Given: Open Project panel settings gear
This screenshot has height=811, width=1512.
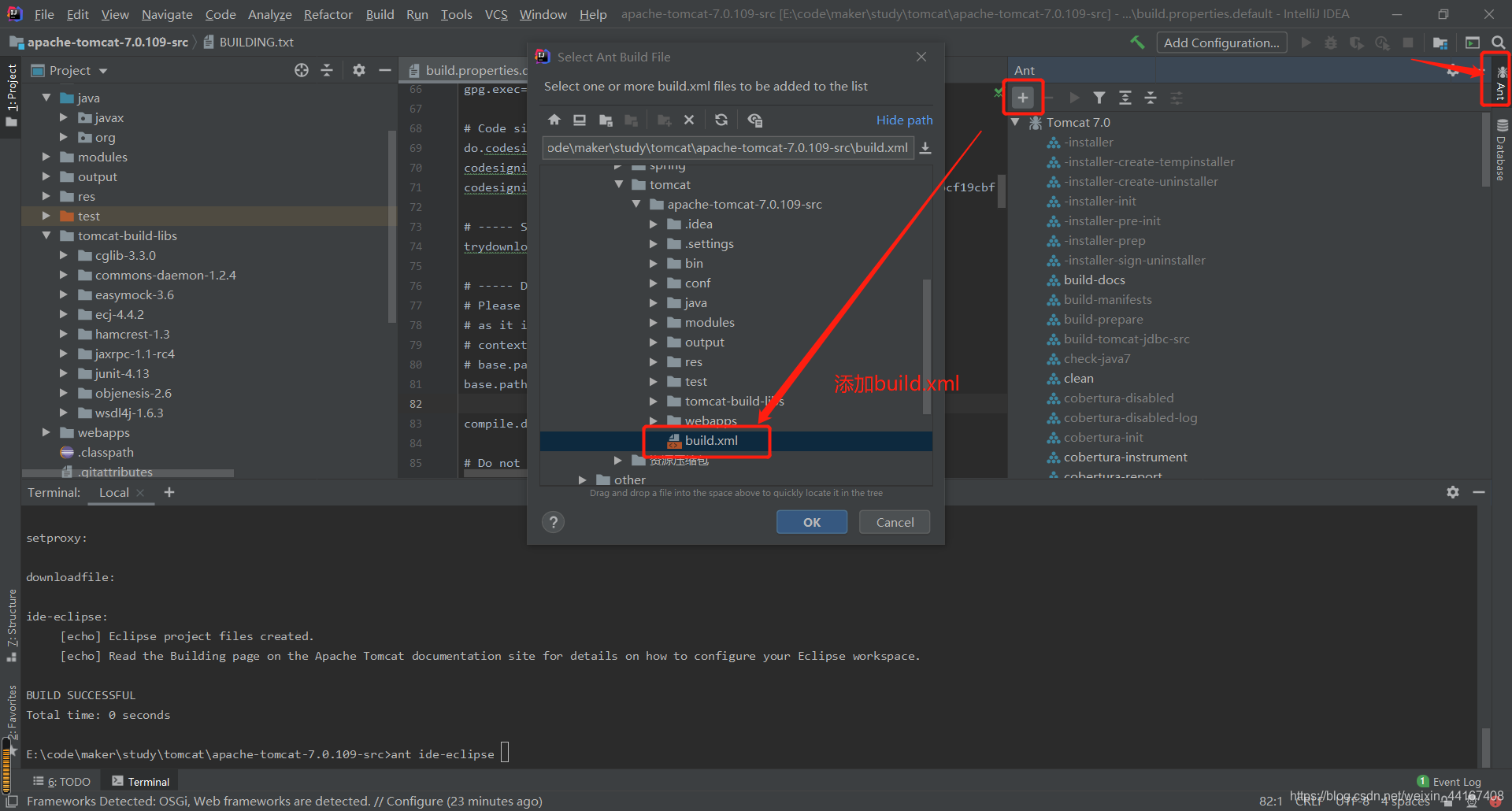Looking at the screenshot, I should pyautogui.click(x=359, y=70).
